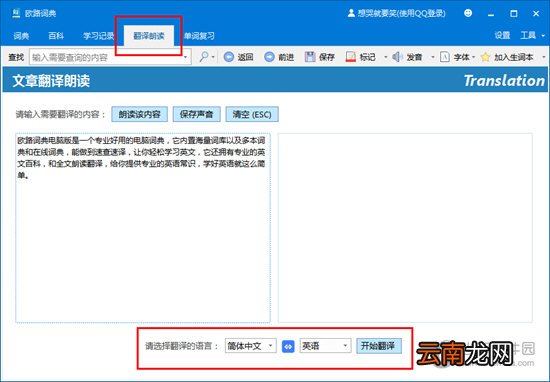Open the magnifier search options arrow
The width and height of the screenshot is (550, 382).
[213, 57]
